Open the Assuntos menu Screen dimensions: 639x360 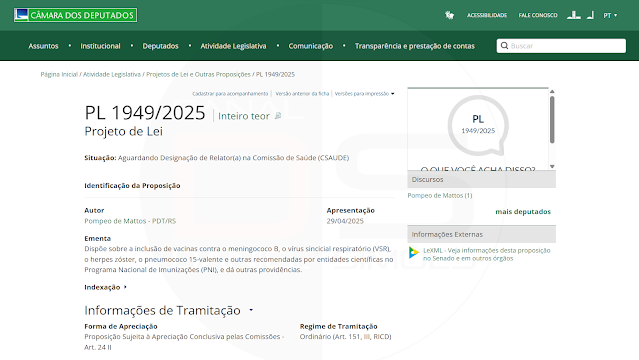click(43, 46)
